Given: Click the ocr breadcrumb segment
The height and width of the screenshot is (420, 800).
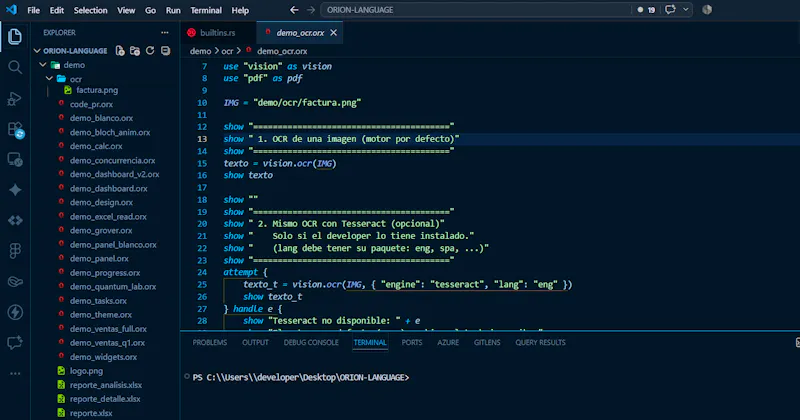Looking at the screenshot, I should click(x=227, y=51).
